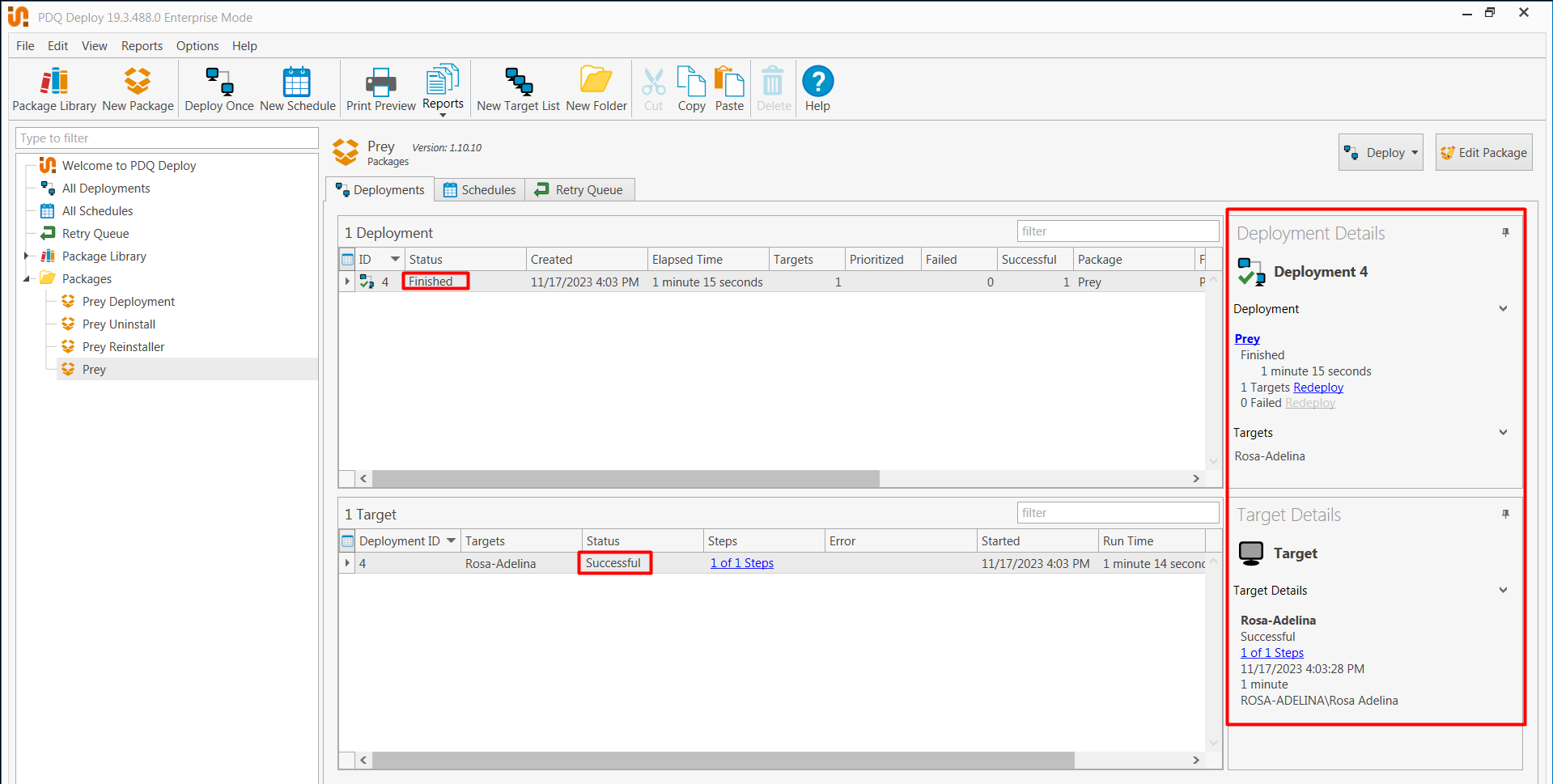Viewport: 1553px width, 784px height.
Task: Click the Edit Package button
Action: pyautogui.click(x=1483, y=153)
